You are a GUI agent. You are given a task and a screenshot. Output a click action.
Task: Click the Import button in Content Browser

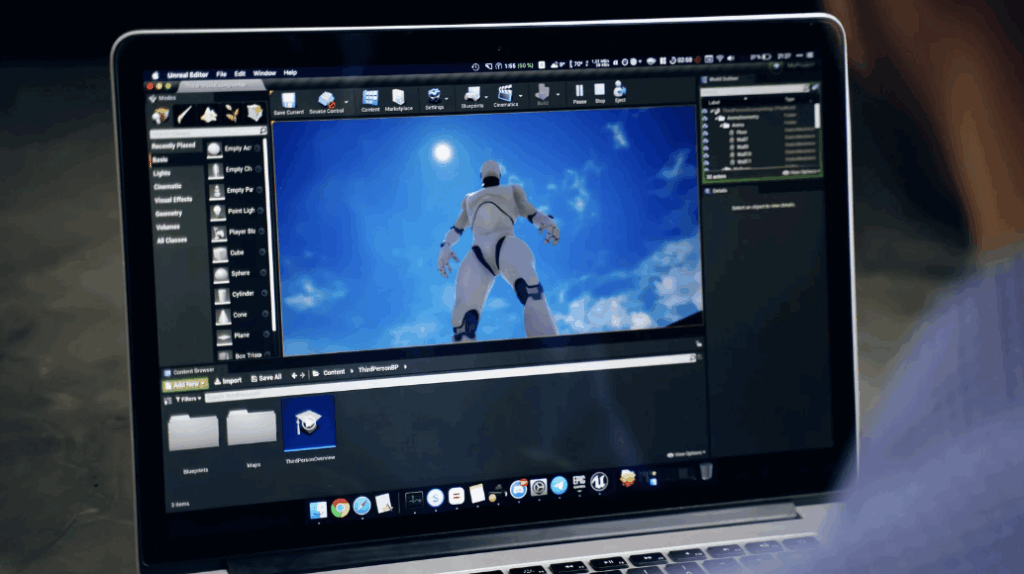click(228, 380)
